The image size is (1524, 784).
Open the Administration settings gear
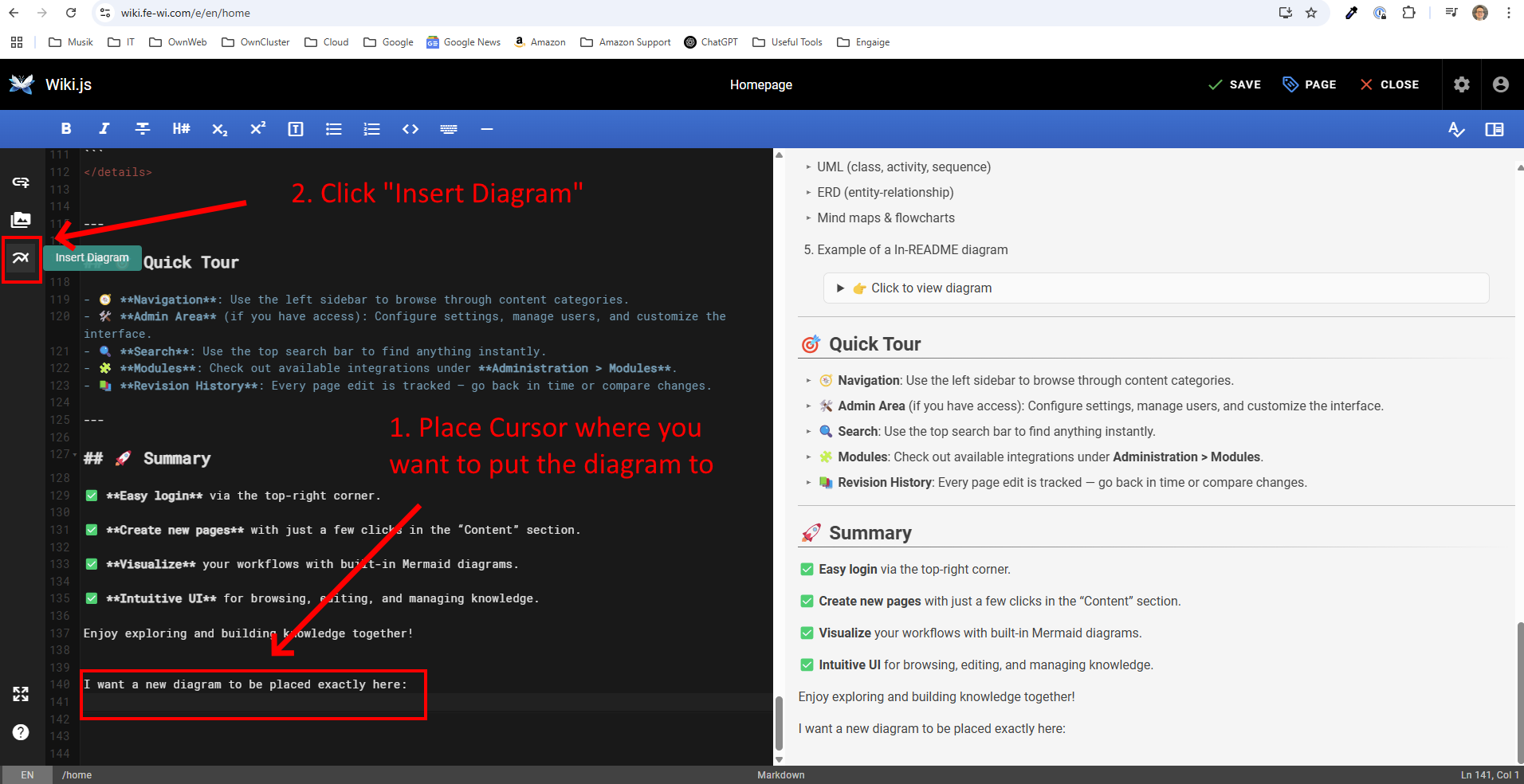(x=1462, y=84)
